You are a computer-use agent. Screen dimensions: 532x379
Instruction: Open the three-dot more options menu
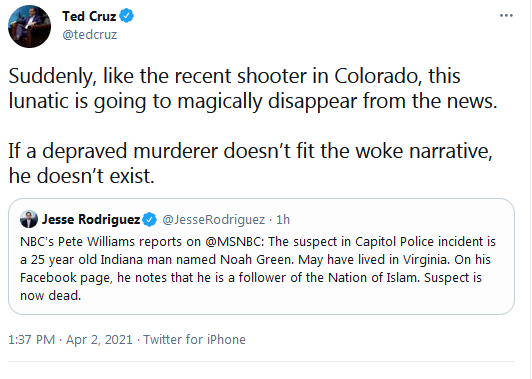click(506, 16)
